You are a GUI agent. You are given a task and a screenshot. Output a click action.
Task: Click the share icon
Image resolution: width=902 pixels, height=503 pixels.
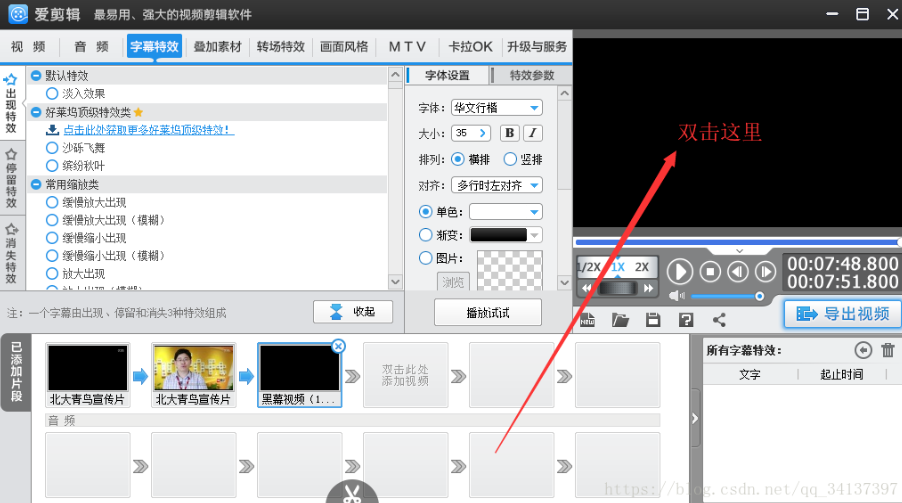(x=719, y=319)
